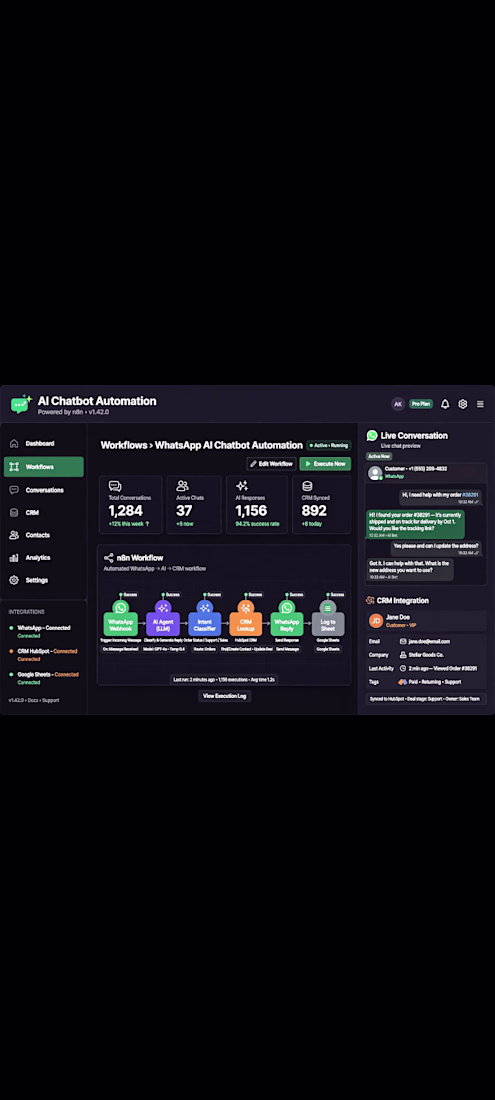Click the jane.doe@email.com email address
This screenshot has height=1100, width=495.
pos(430,641)
